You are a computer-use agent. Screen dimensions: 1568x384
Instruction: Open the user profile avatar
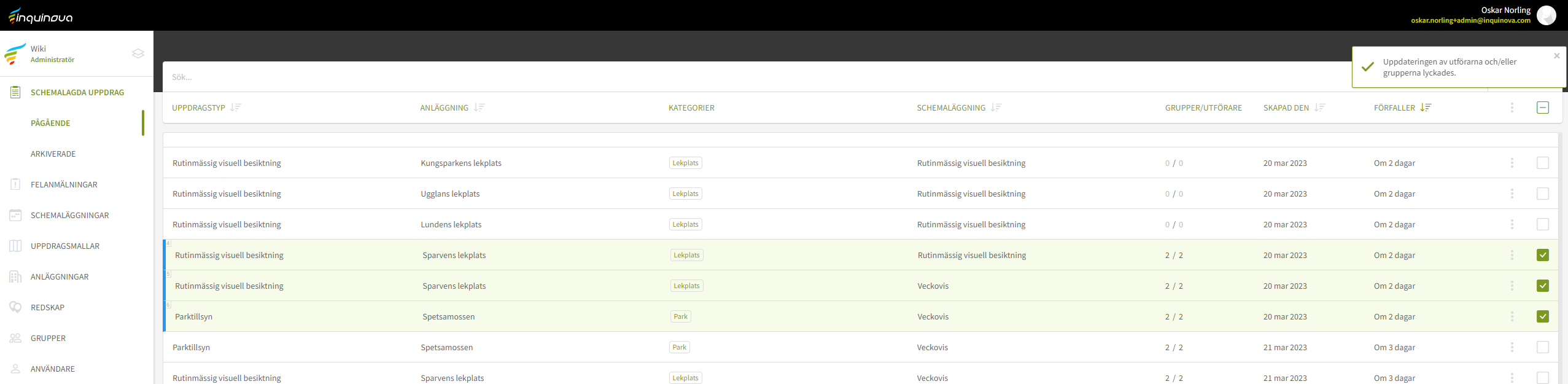[x=1546, y=15]
